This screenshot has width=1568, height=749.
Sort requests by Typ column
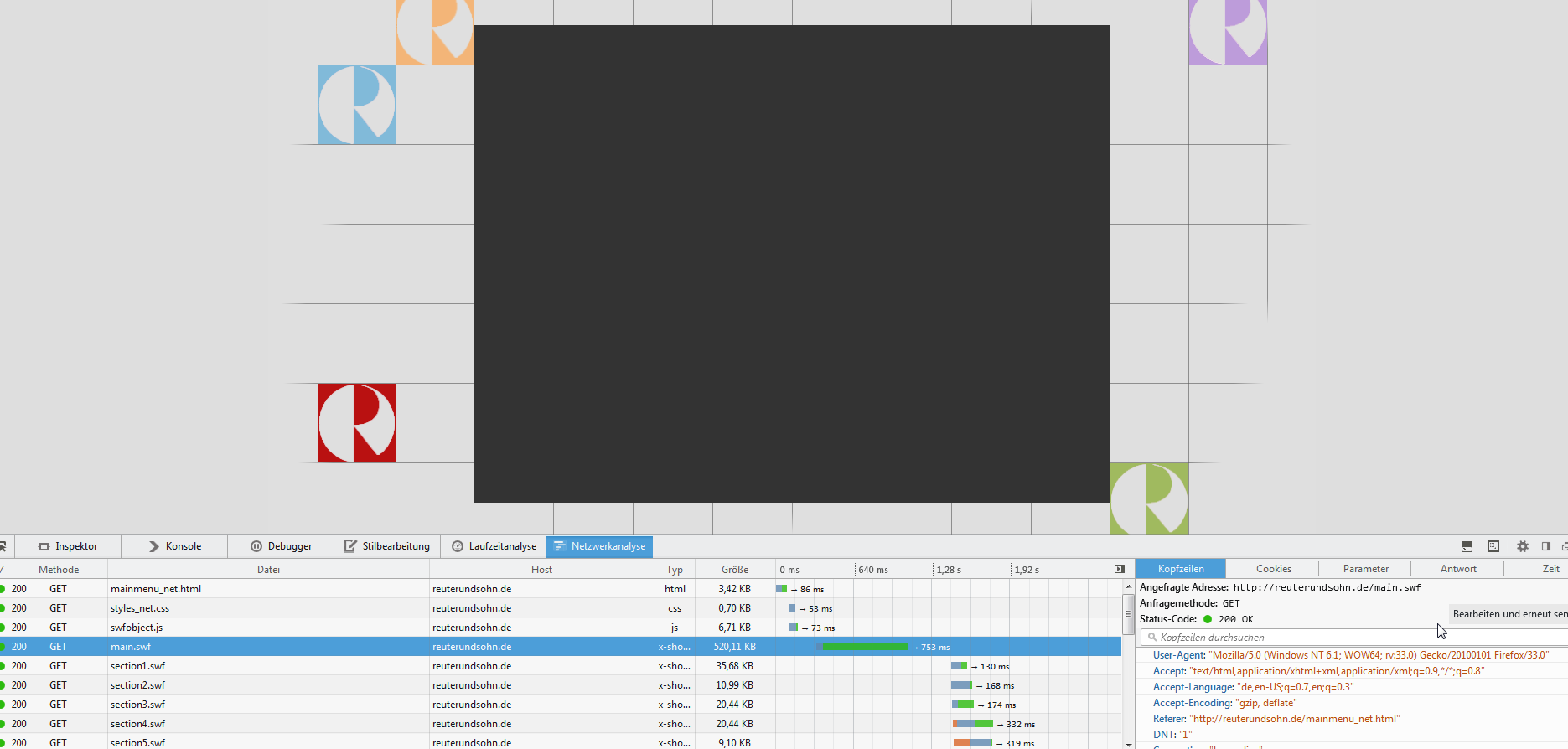click(x=675, y=570)
